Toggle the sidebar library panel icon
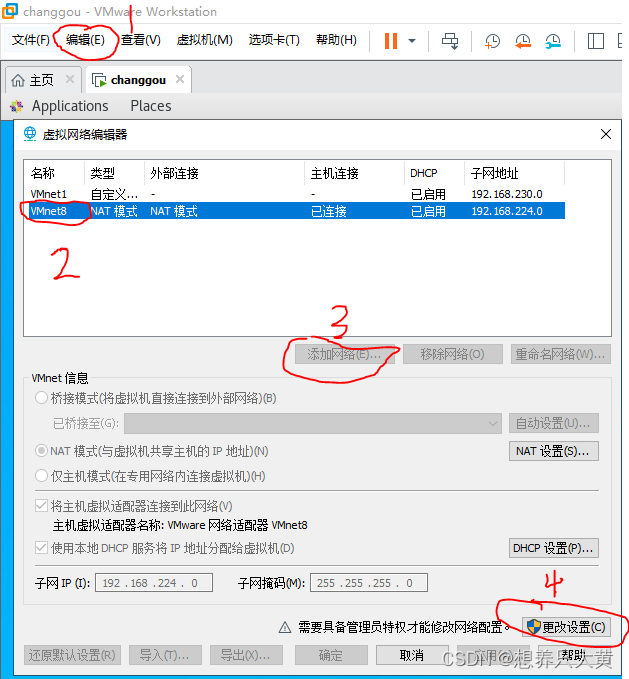This screenshot has width=629, height=679. pos(596,41)
